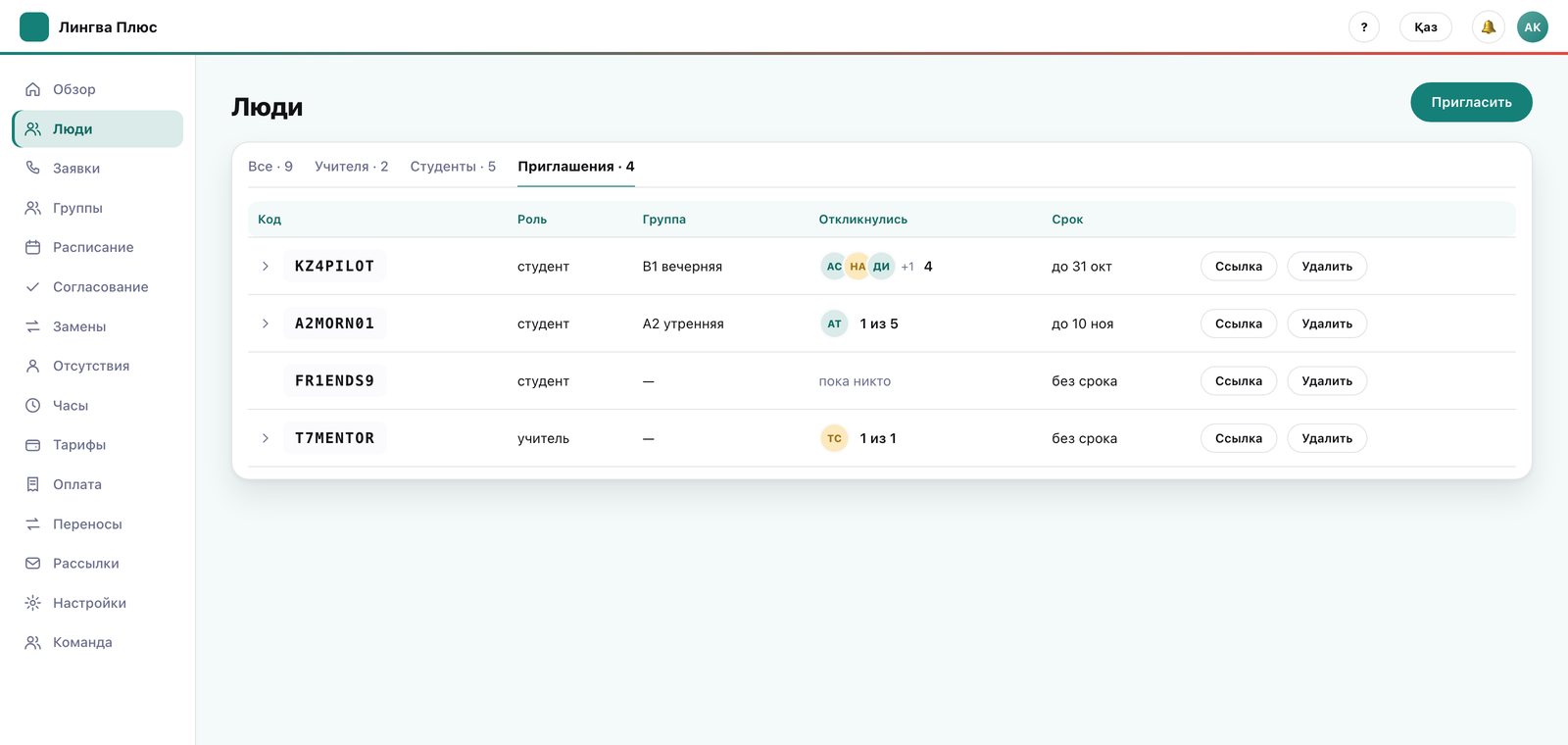Open Рассылки envelope icon in sidebar
The height and width of the screenshot is (745, 1568).
click(32, 564)
